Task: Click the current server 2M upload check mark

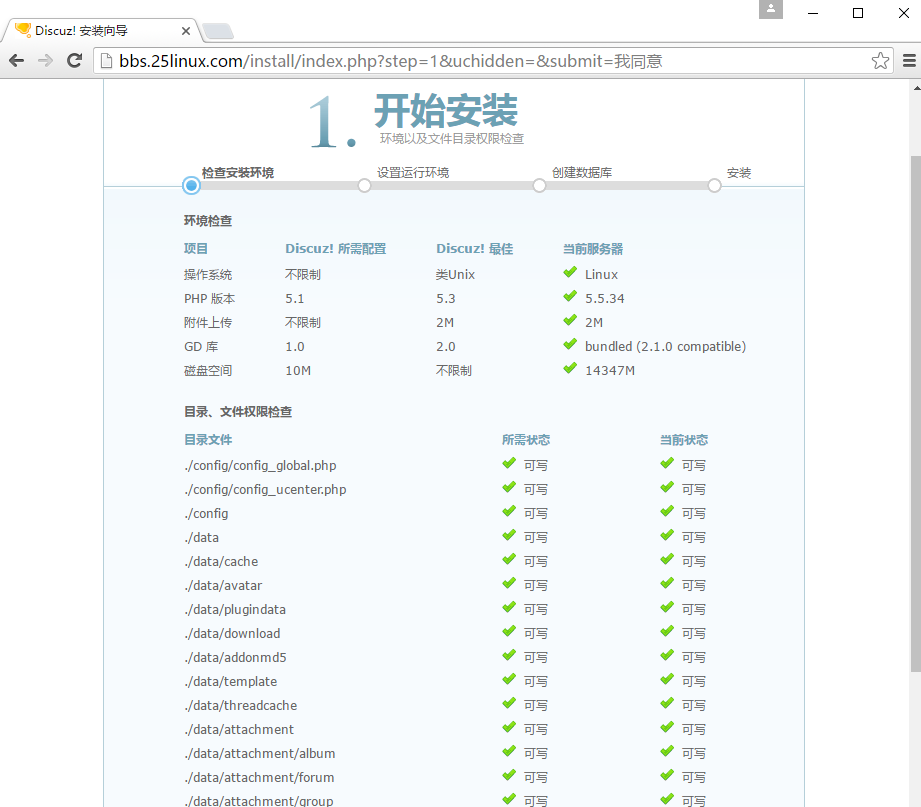Action: click(x=570, y=321)
